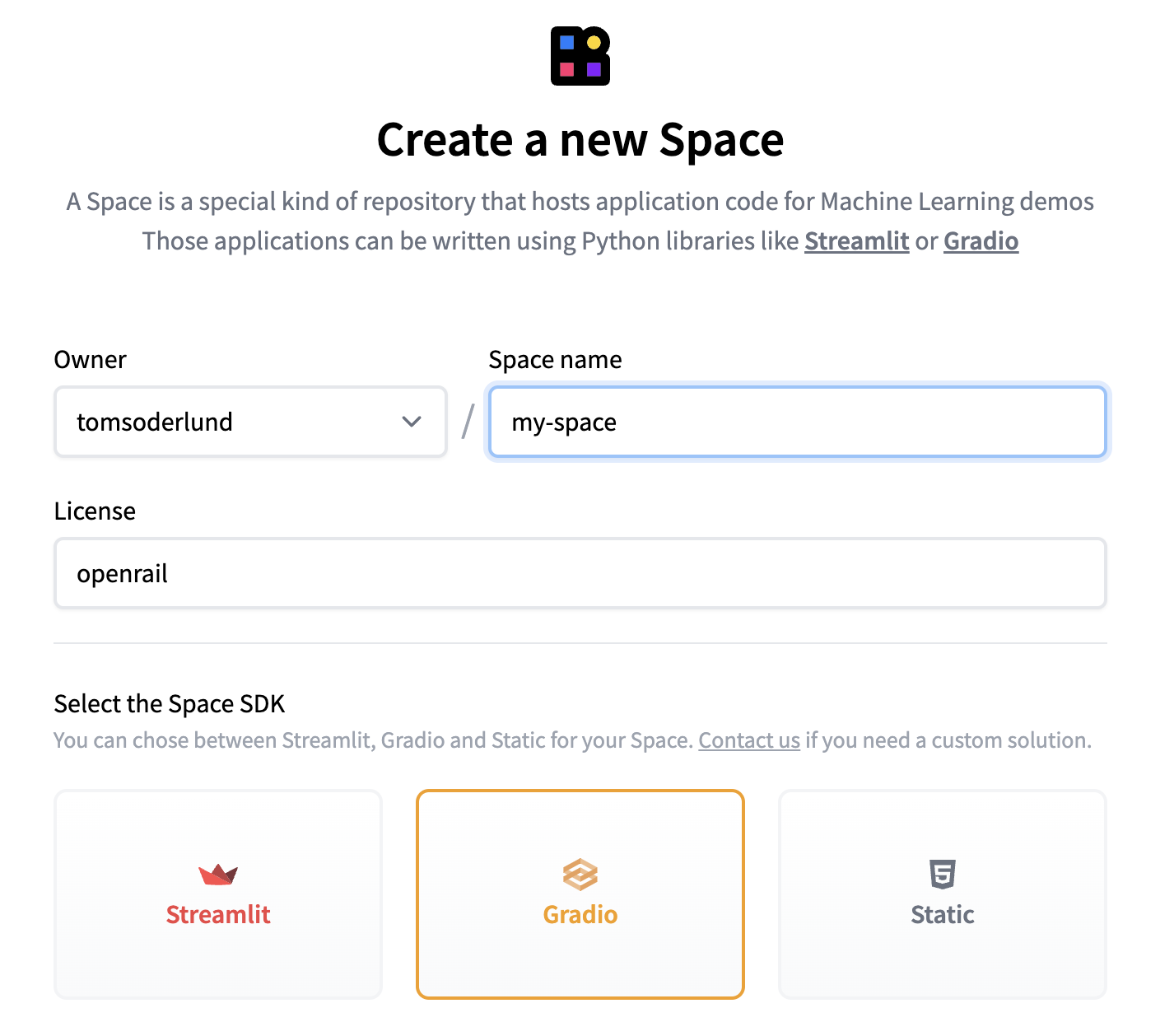Open the Owner dropdown showing tomsoderlund
Image resolution: width=1174 pixels, height=1036 pixels.
249,422
